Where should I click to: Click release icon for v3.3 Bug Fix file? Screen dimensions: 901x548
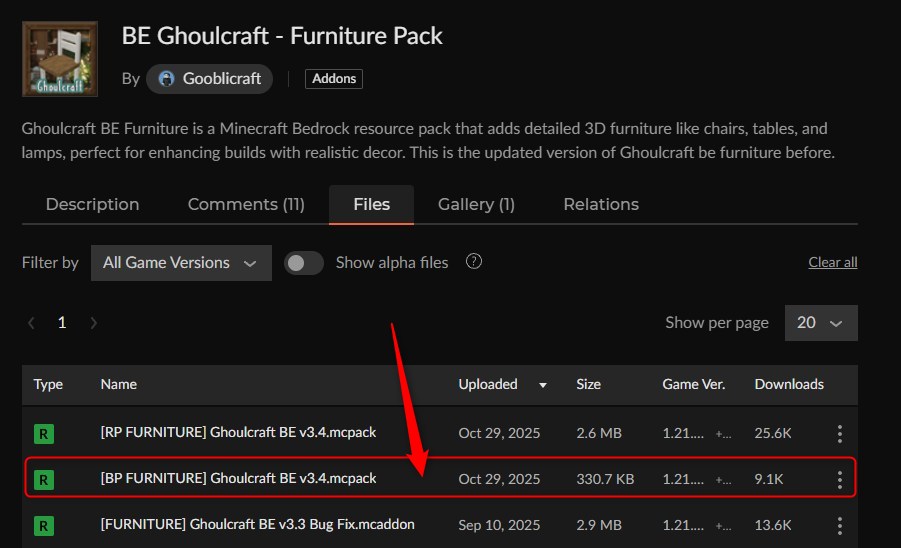coord(44,526)
